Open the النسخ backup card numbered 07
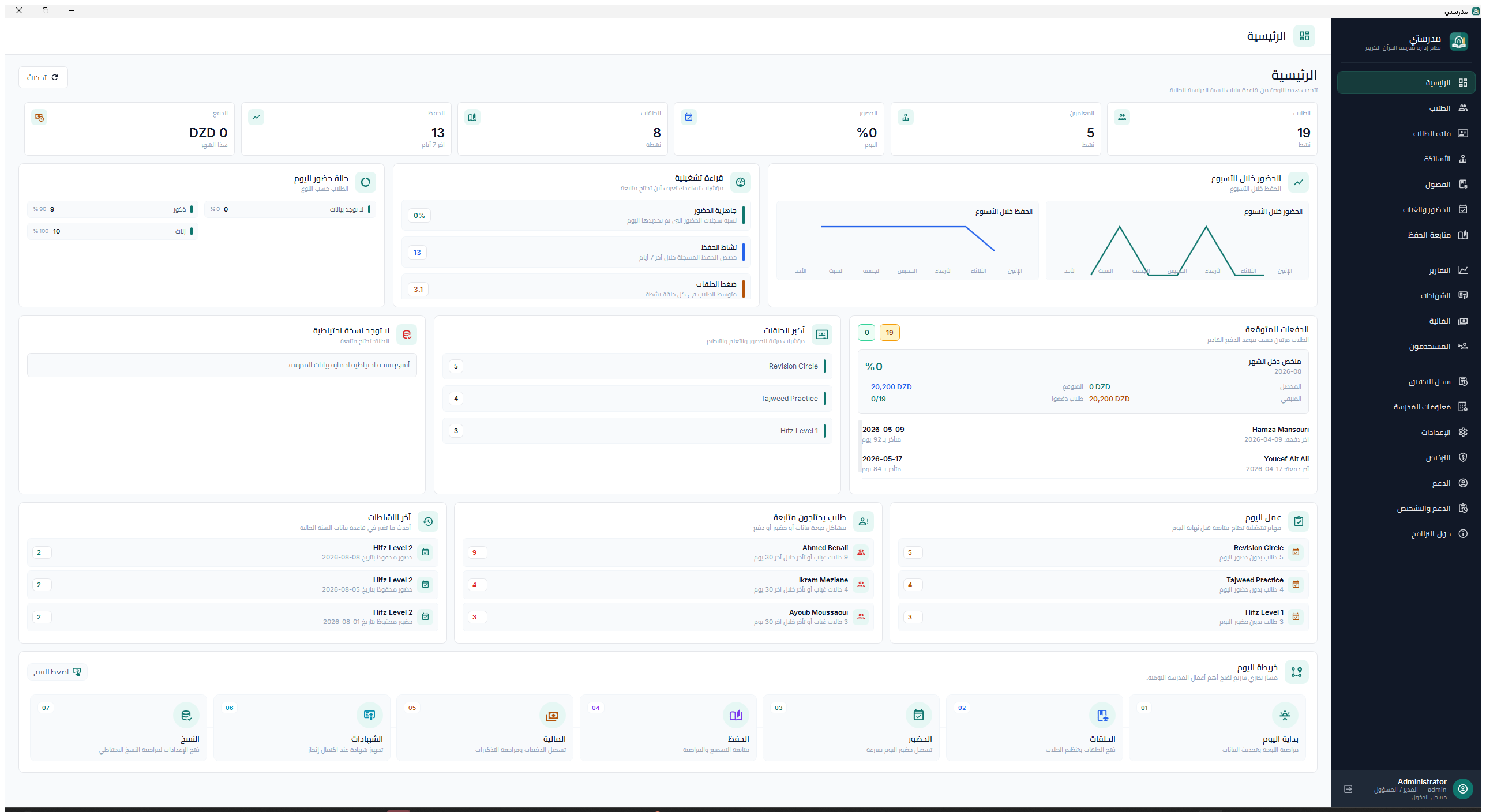 pyautogui.click(x=118, y=728)
